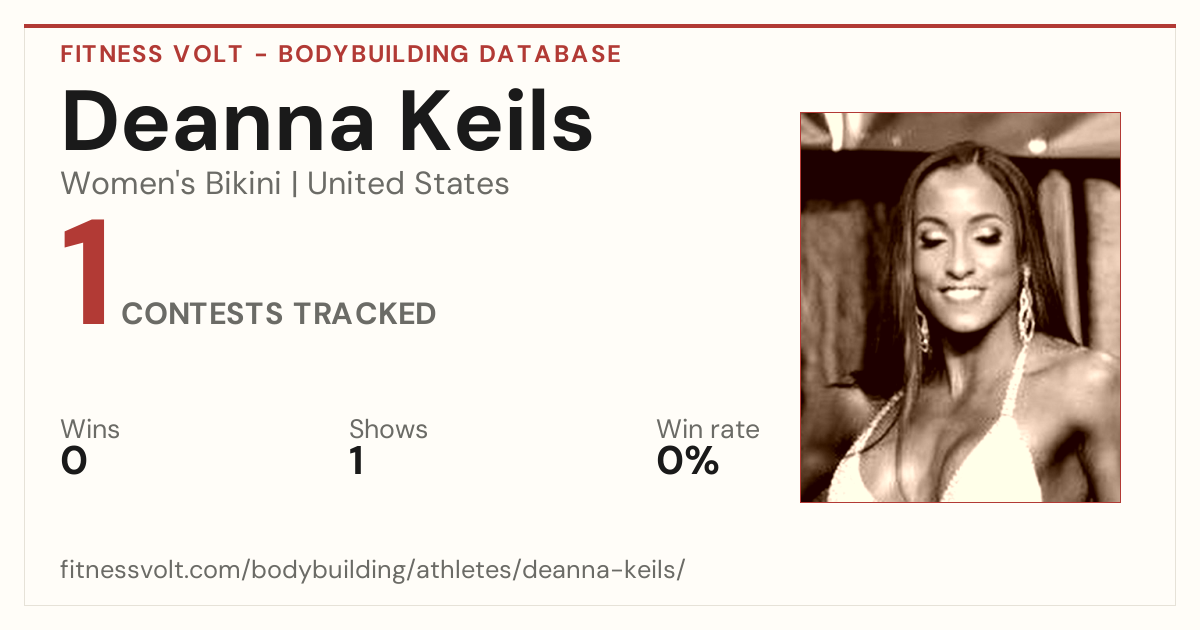Click the Wins value 0
The height and width of the screenshot is (630, 1200).
point(74,461)
